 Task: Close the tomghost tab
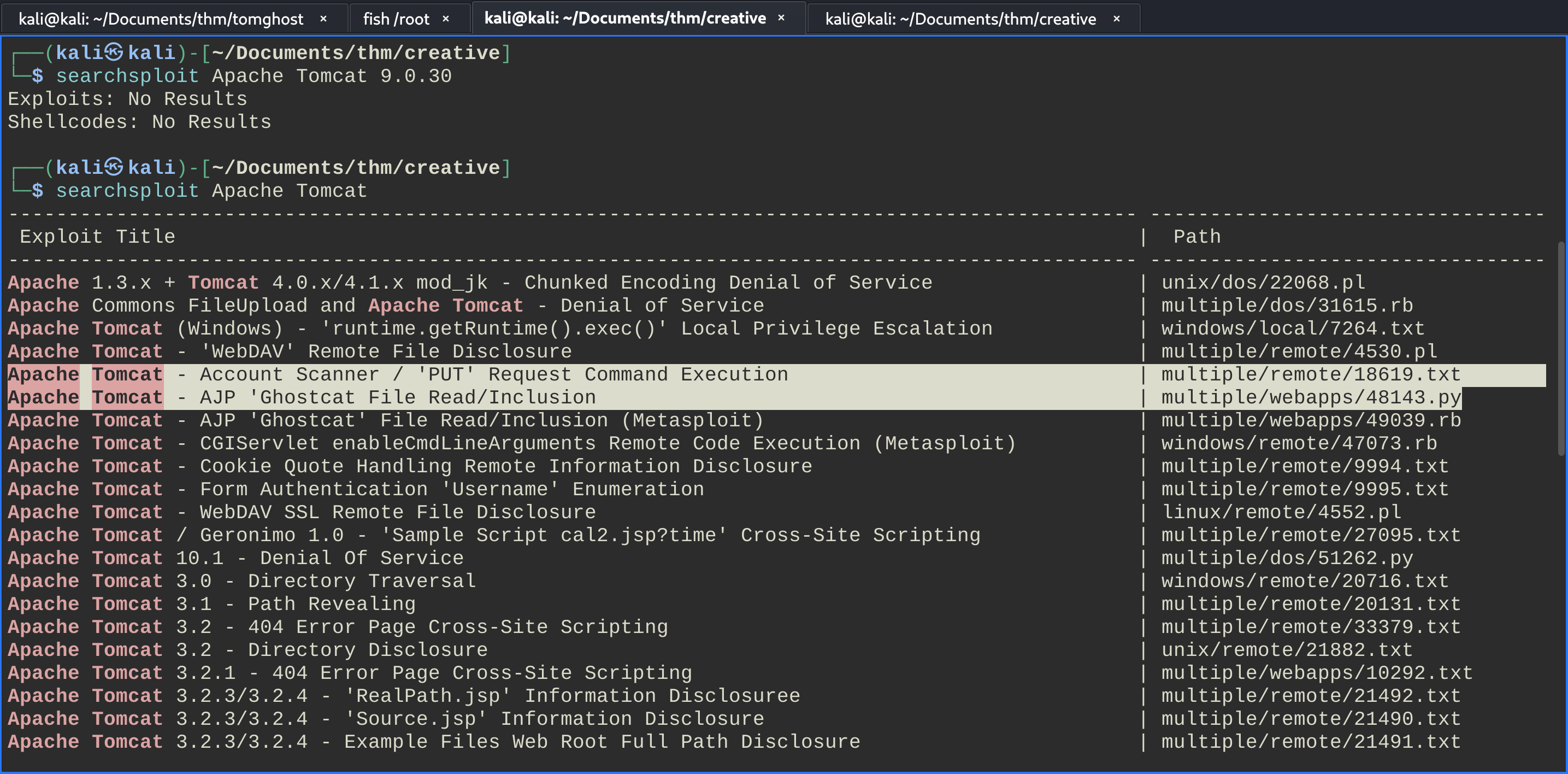click(324, 19)
